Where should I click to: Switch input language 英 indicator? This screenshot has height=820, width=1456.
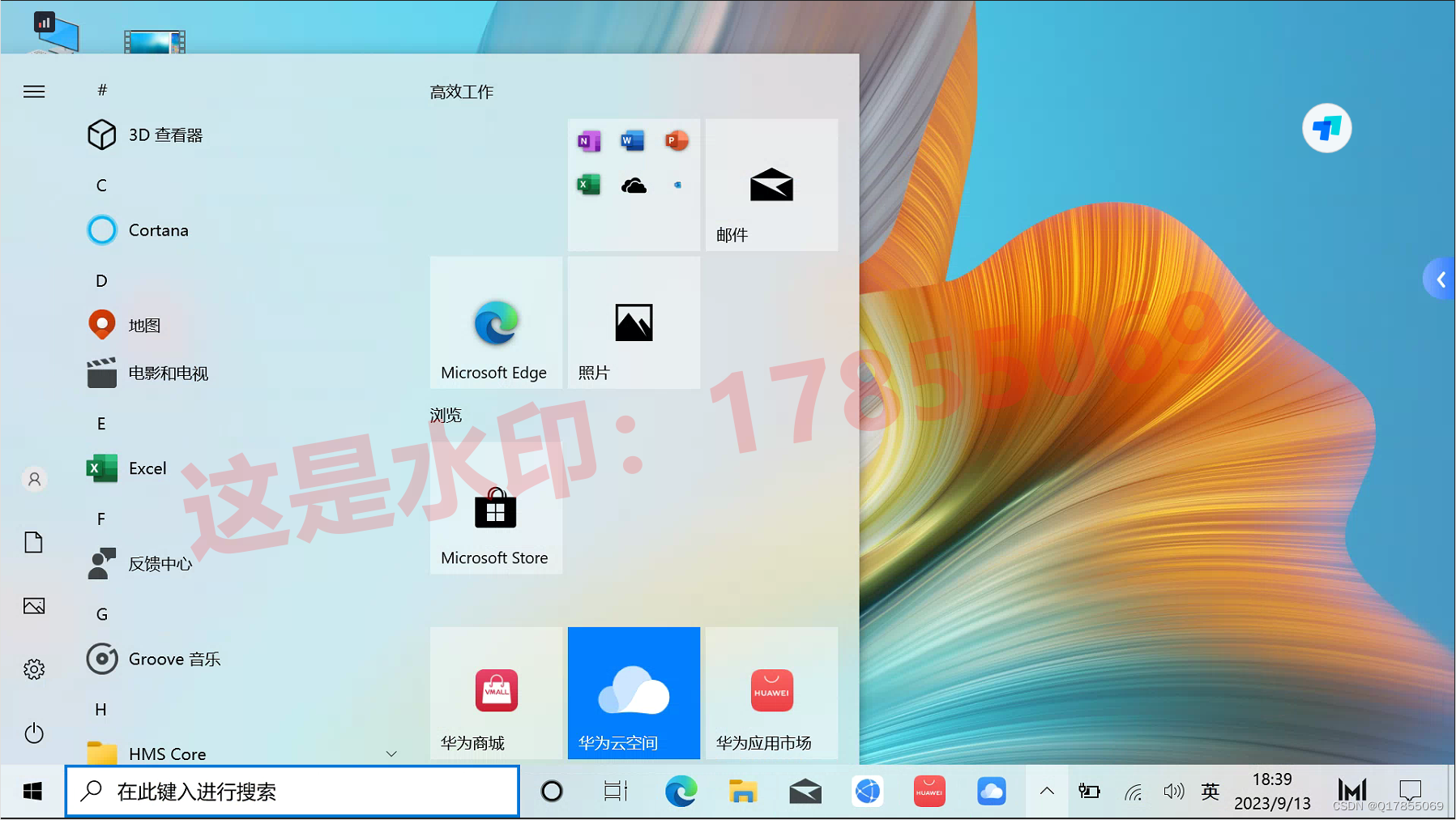pos(1210,792)
